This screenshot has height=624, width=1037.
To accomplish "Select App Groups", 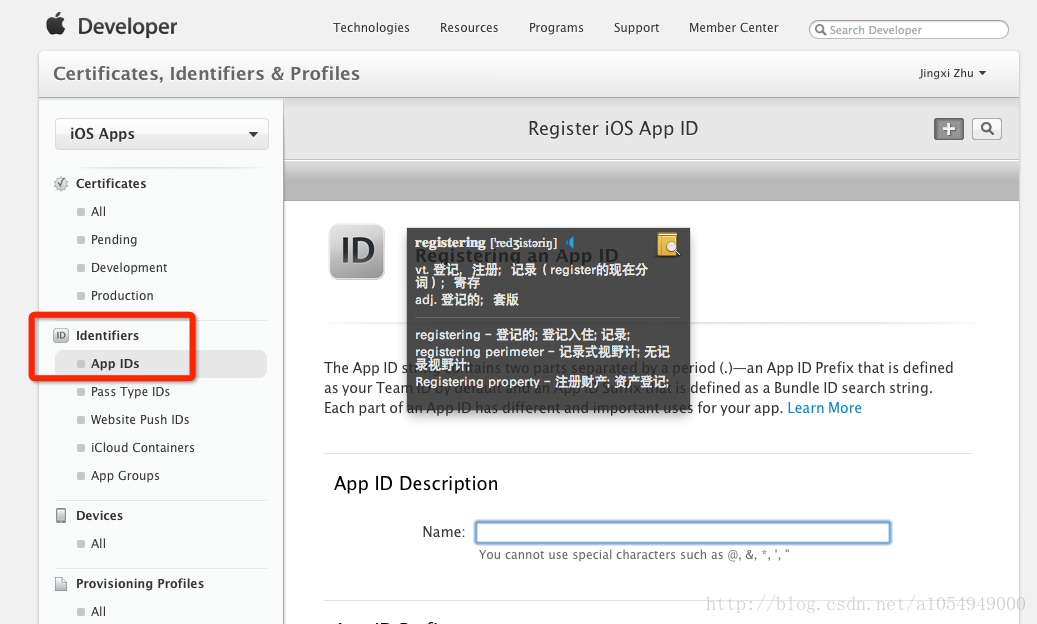I will (x=125, y=476).
